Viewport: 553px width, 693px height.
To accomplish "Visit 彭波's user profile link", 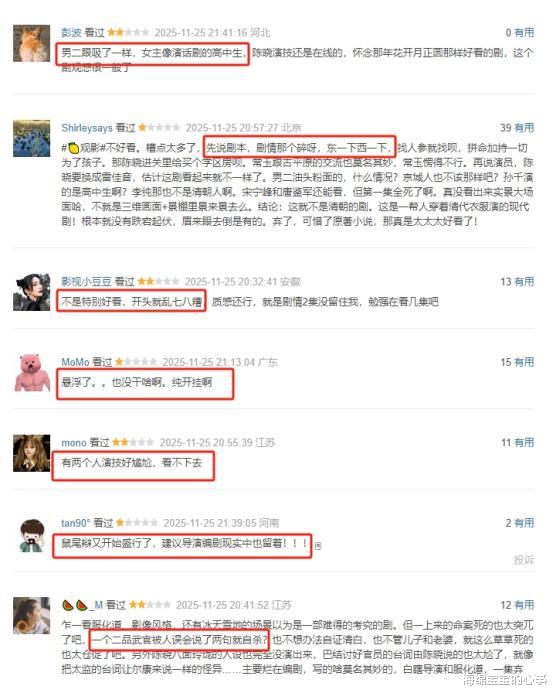I will 71,32.
